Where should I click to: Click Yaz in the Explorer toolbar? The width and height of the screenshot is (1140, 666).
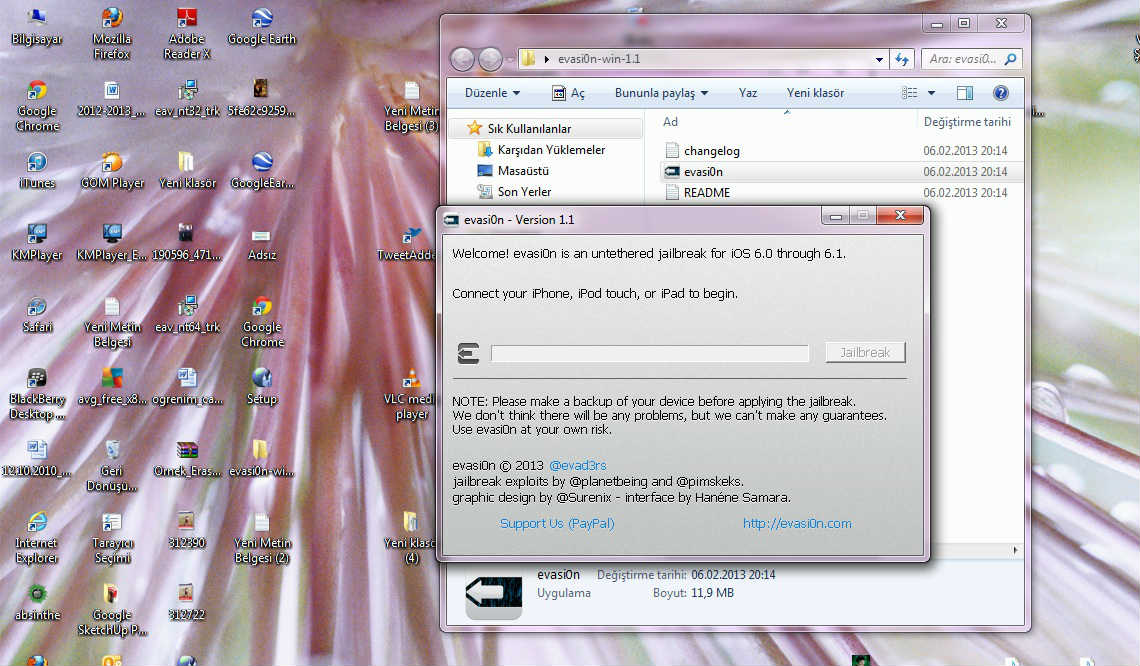(x=747, y=93)
